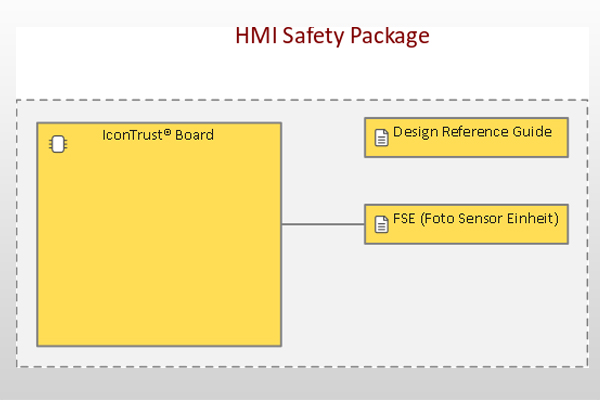Click connector endpoint on FSE box edge
The width and height of the screenshot is (600, 400).
(365, 224)
